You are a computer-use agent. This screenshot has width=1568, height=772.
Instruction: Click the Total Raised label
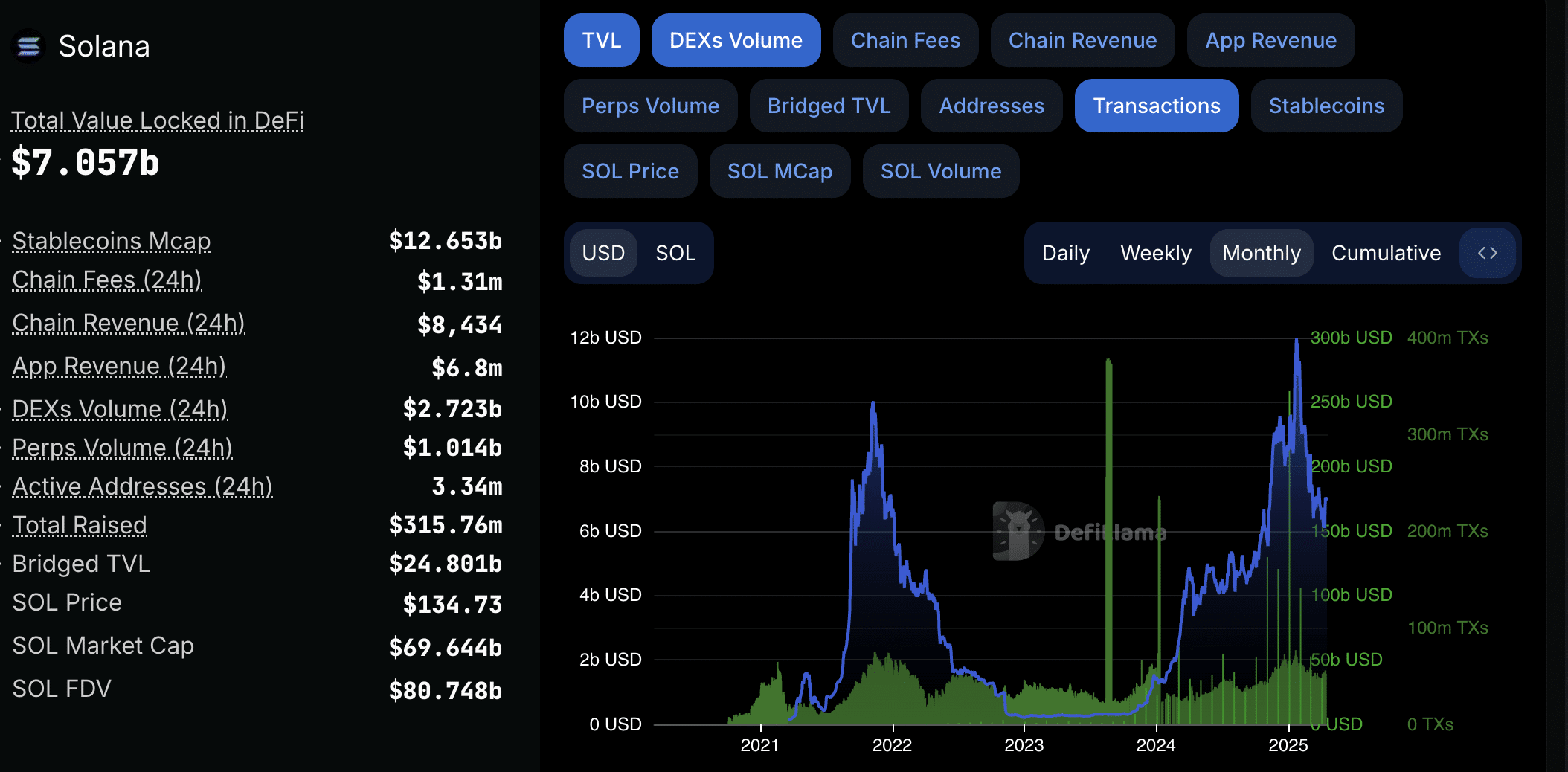pos(80,525)
